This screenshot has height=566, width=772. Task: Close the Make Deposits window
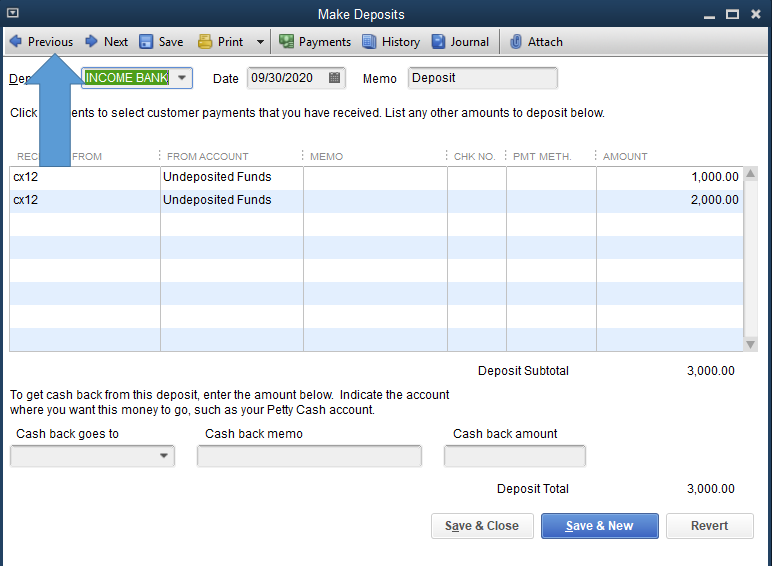[x=756, y=14]
